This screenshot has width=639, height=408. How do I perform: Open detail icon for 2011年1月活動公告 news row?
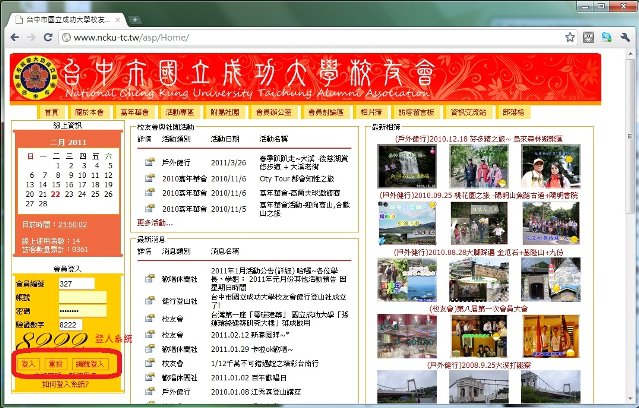(x=150, y=279)
